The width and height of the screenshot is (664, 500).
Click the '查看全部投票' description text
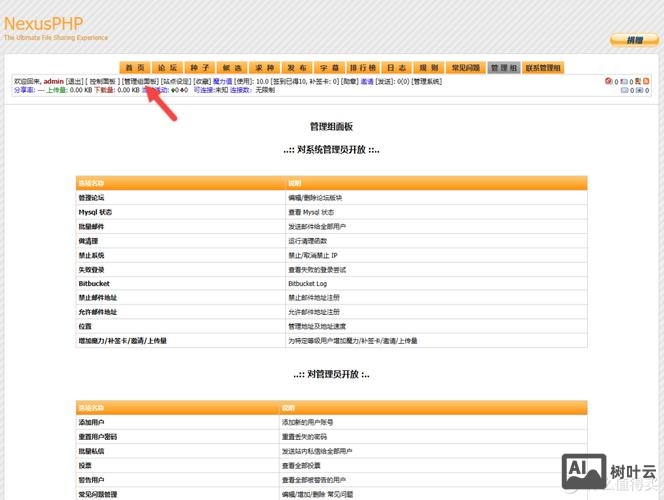click(x=301, y=466)
